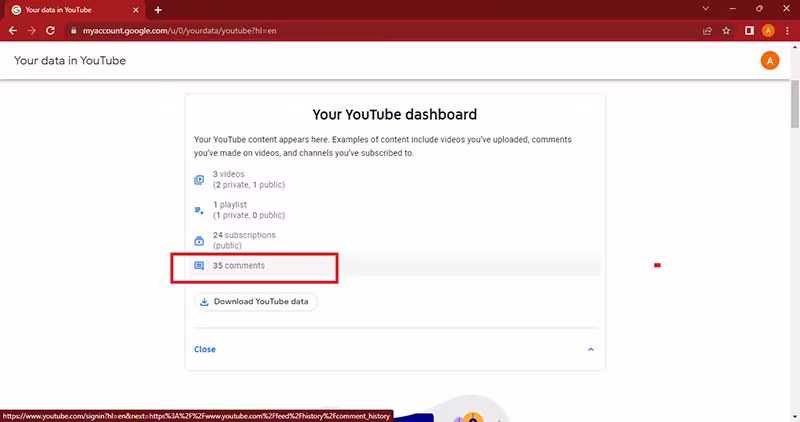Go forward using browser forward arrow
Screen dimensions: 800x422
pyautogui.click(x=32, y=31)
